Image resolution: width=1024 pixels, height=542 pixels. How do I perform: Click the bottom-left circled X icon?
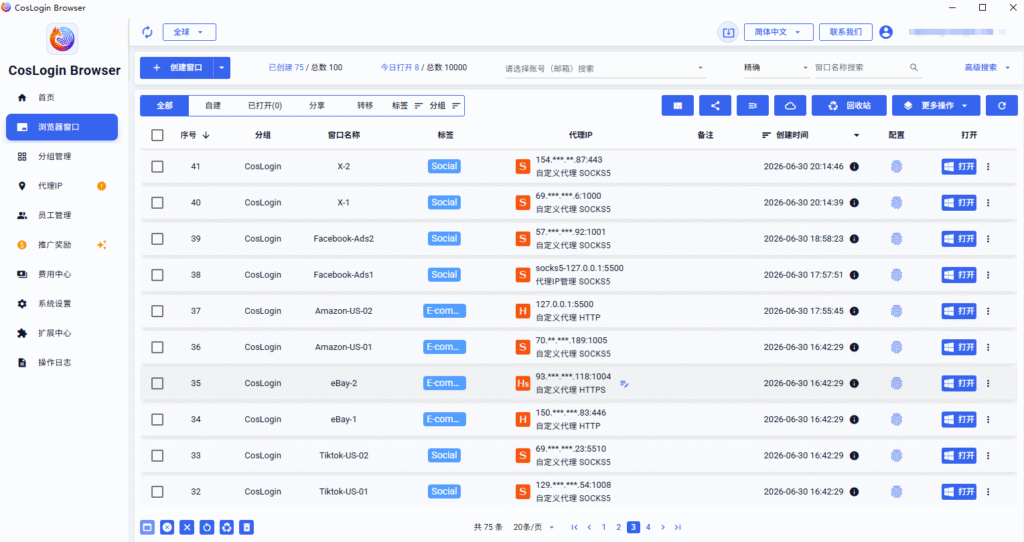tap(167, 527)
